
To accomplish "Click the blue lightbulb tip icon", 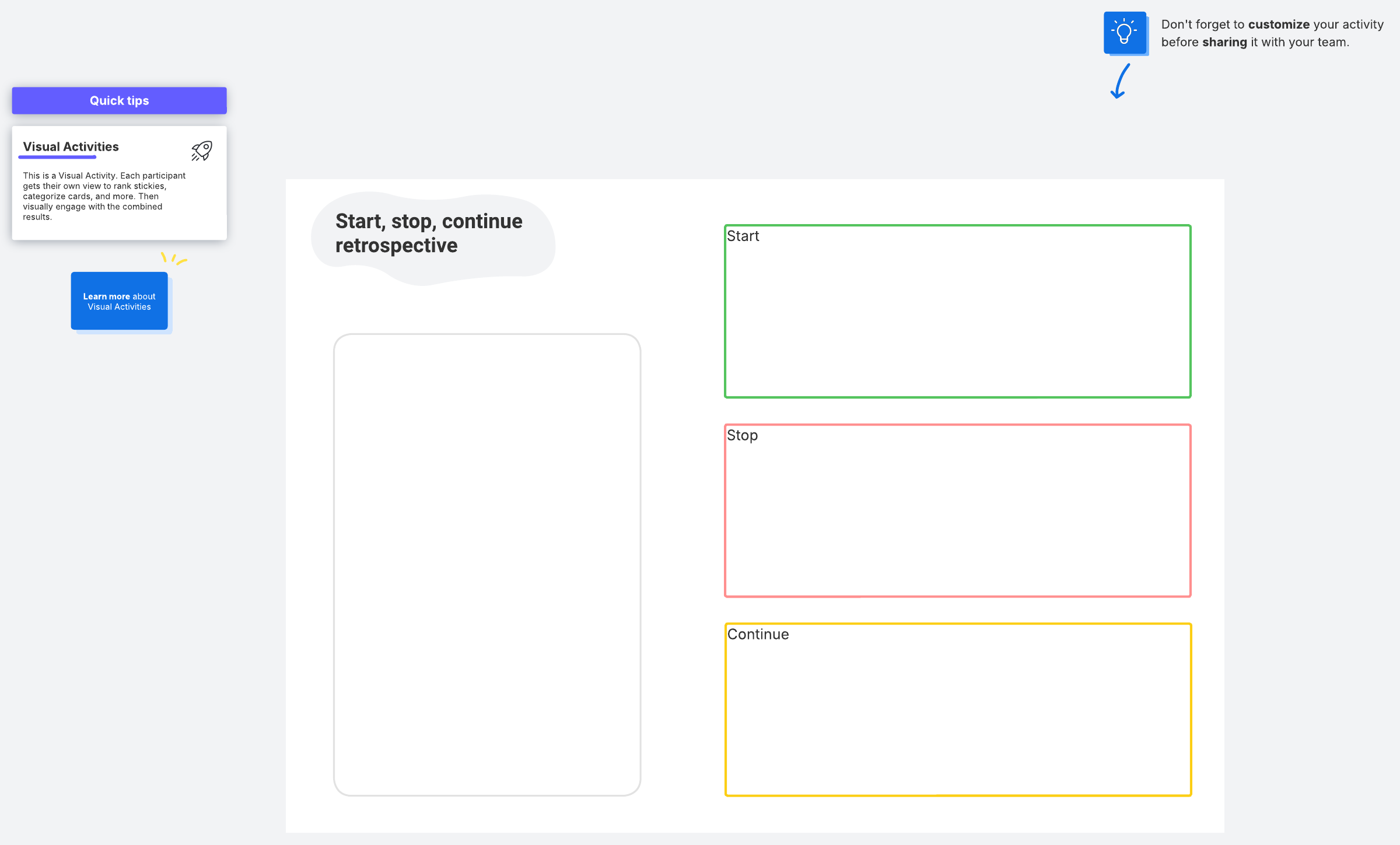I will (1125, 33).
